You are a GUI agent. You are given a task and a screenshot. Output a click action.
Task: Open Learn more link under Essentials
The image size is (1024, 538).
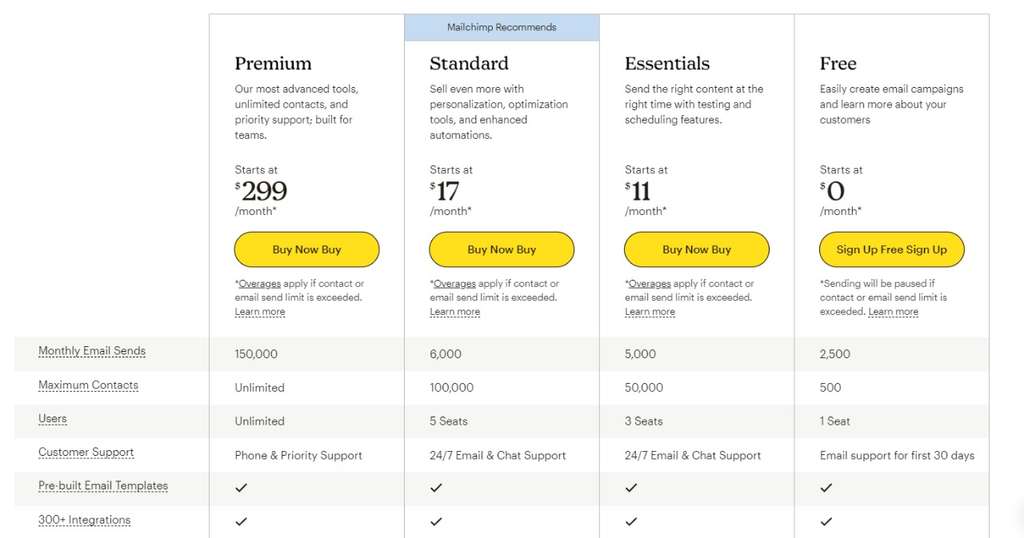click(x=650, y=312)
